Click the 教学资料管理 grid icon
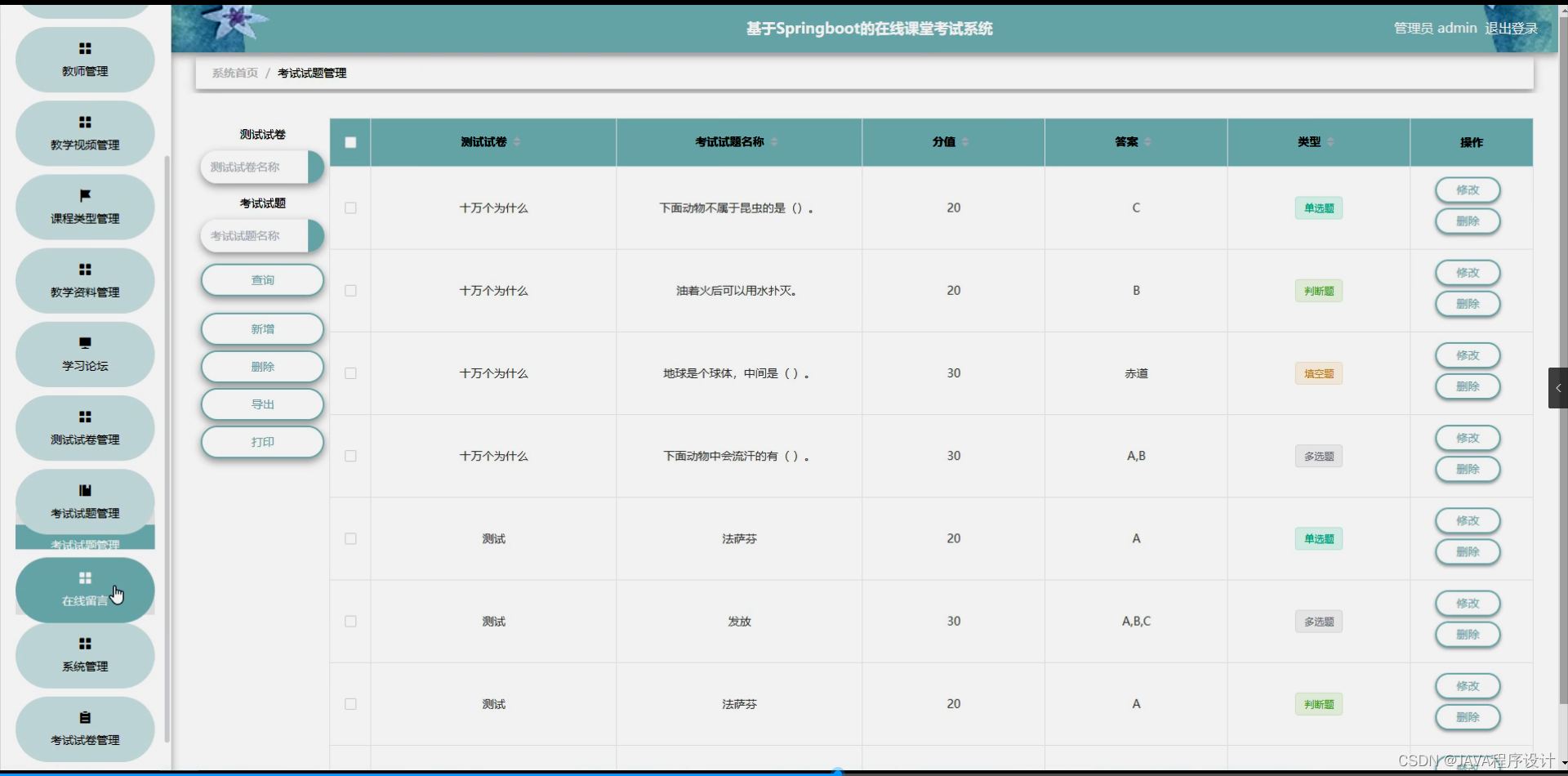Screen dimensions: 1568x776 [84, 269]
